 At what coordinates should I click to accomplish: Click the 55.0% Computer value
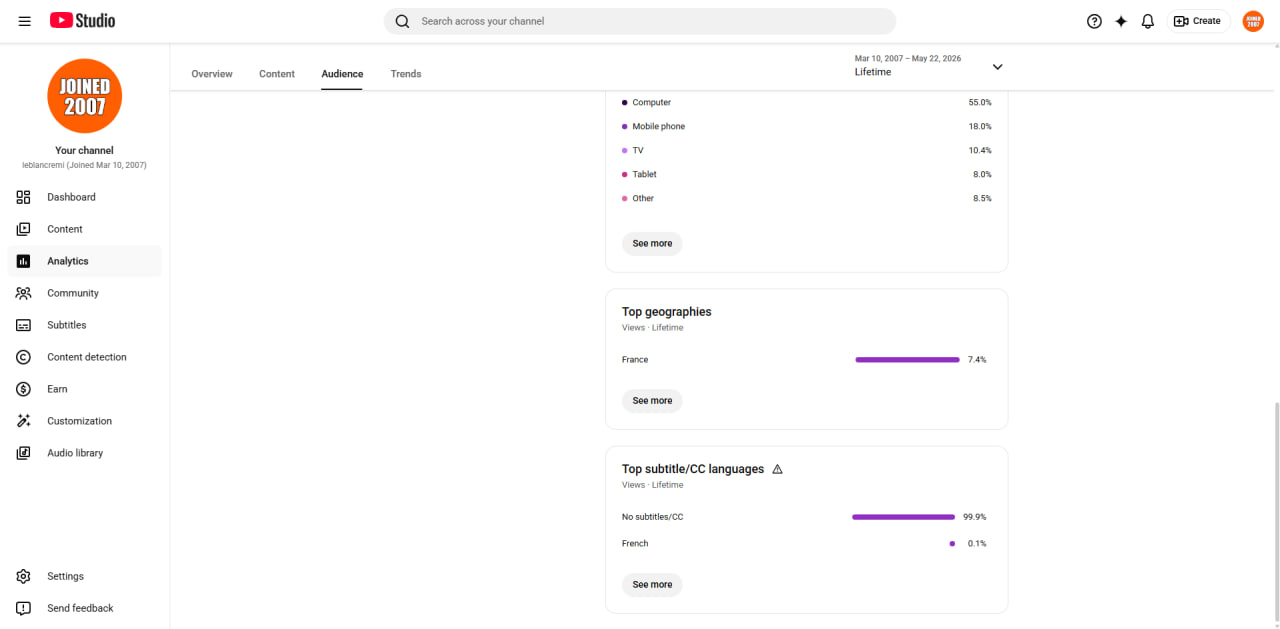[x=980, y=102]
